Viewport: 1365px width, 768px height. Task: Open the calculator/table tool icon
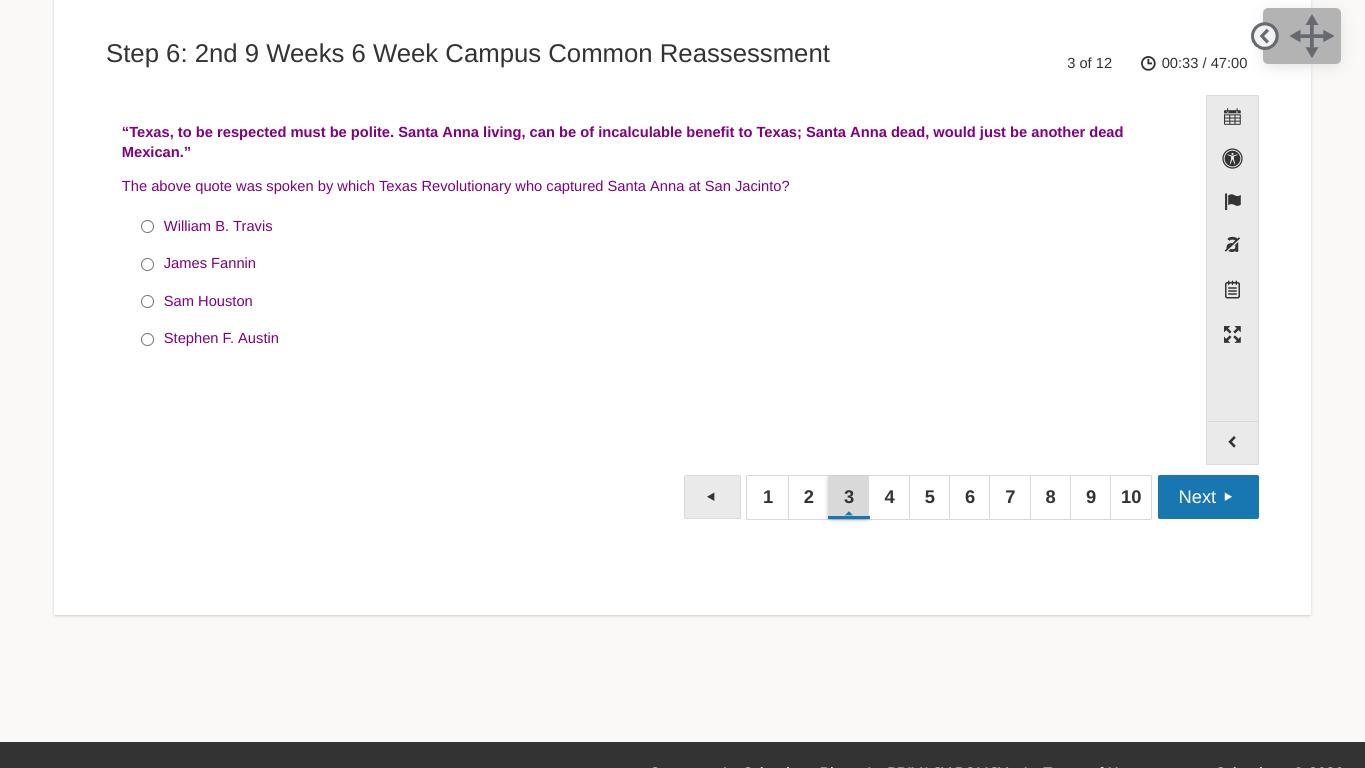[1232, 117]
